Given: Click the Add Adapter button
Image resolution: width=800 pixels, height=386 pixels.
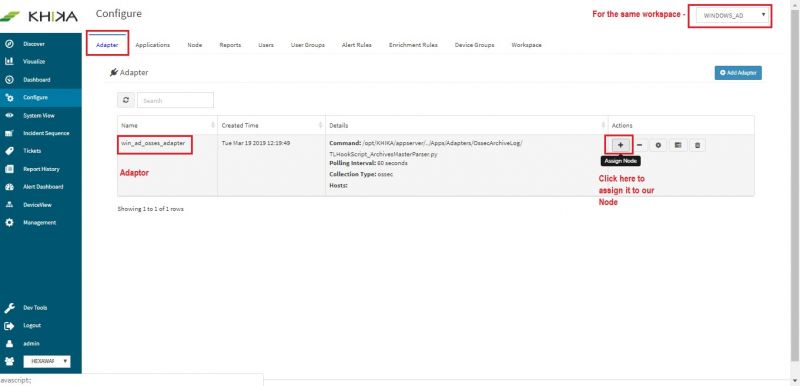Looking at the screenshot, I should pos(738,73).
